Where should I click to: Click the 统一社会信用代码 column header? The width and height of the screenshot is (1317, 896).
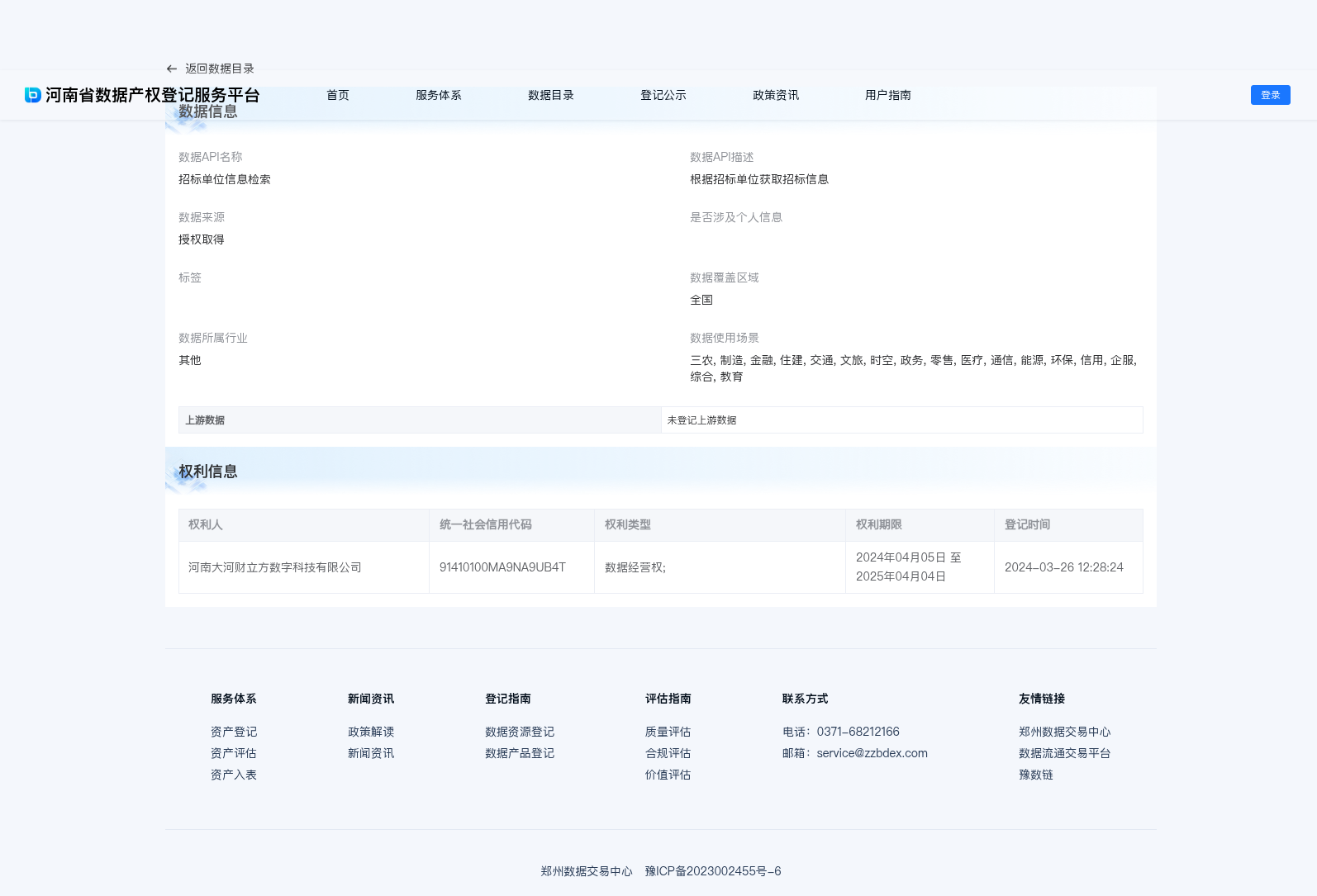(x=512, y=525)
